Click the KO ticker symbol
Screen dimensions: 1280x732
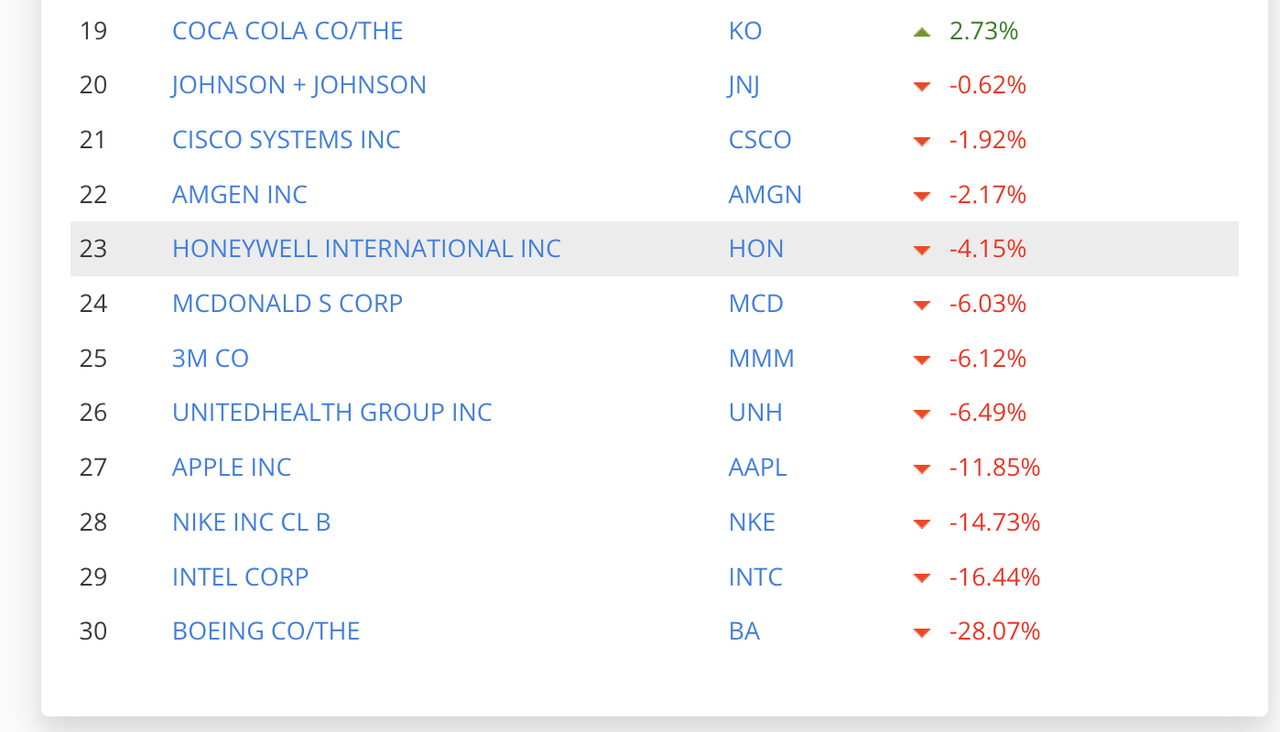click(x=745, y=31)
